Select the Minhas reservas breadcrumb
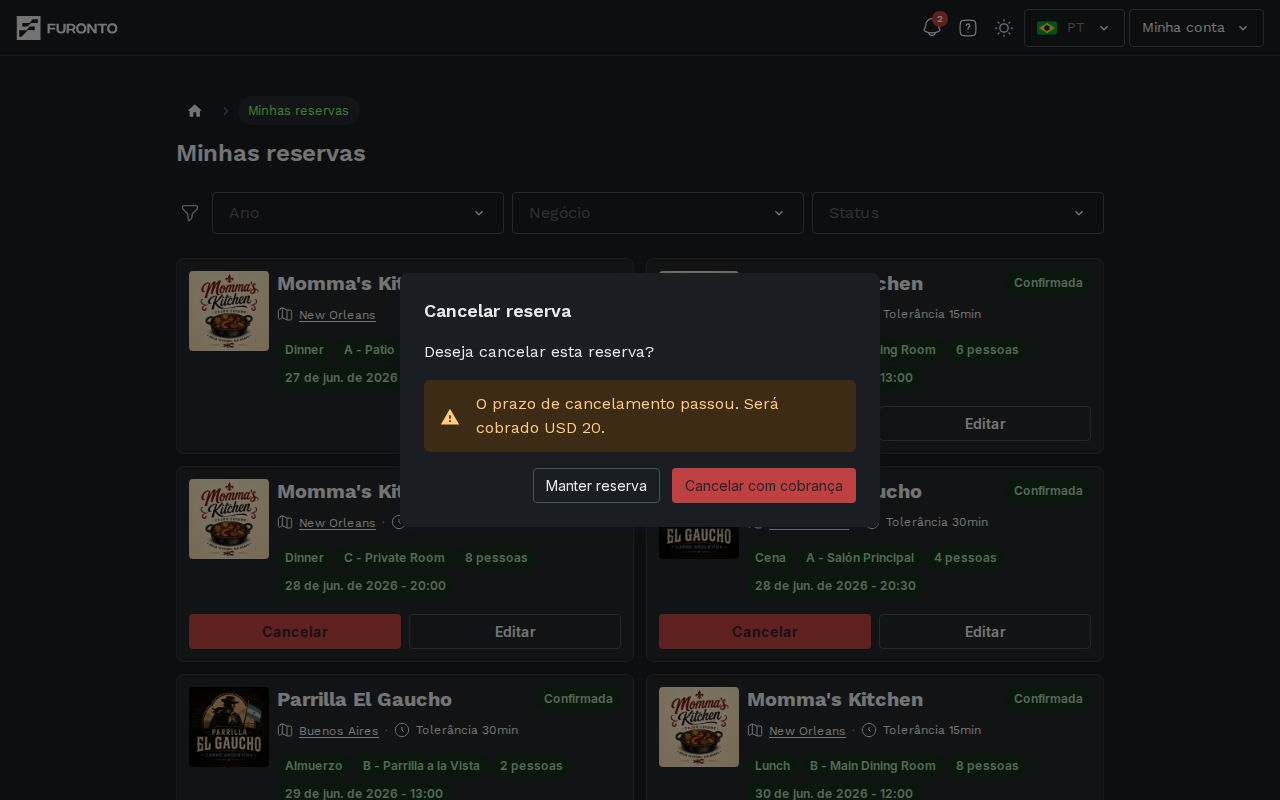Image resolution: width=1280 pixels, height=800 pixels. (x=298, y=111)
